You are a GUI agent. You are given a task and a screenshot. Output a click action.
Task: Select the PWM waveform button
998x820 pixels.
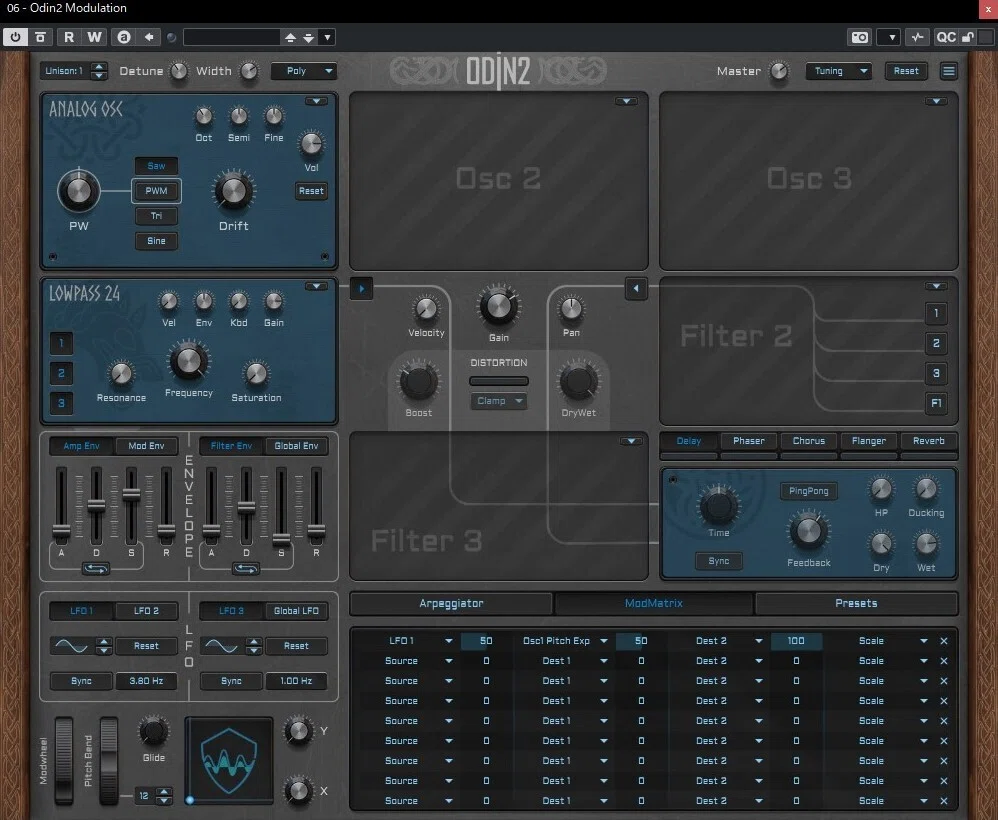click(x=156, y=191)
